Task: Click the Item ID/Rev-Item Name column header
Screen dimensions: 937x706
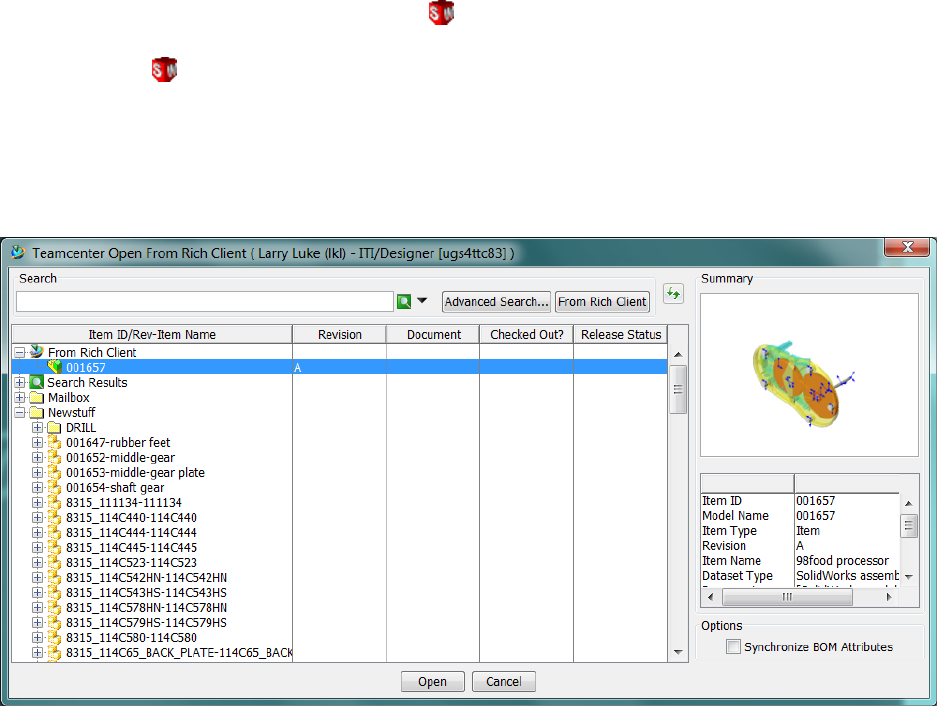Action: coord(152,335)
